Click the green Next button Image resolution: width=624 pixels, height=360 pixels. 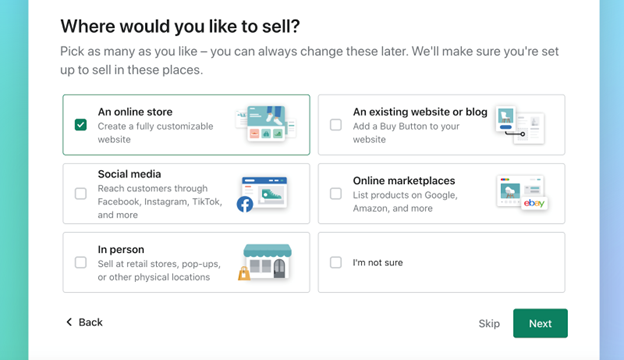tap(540, 323)
